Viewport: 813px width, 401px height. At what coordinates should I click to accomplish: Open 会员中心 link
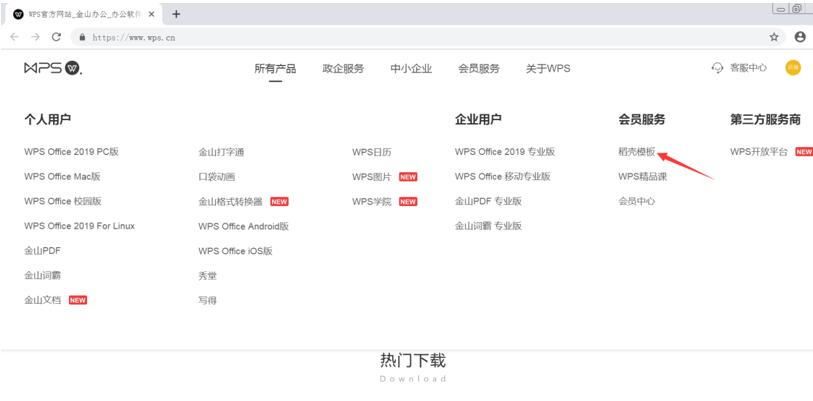tap(637, 201)
